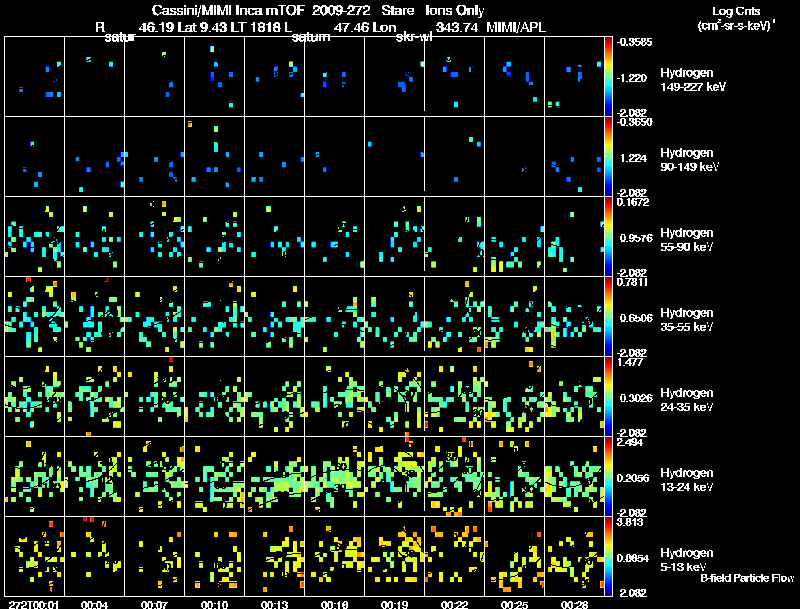Viewport: 800px width, 609px height.
Task: Click the Stare mode text in title
Action: point(397,10)
